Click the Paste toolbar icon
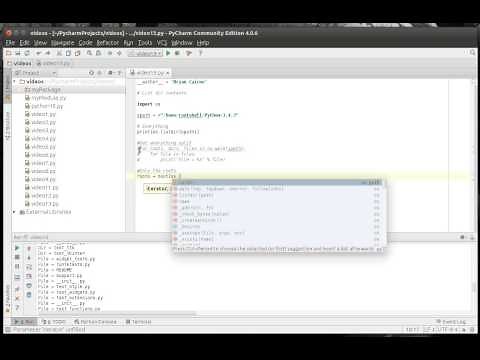480x360 pixels. (78, 53)
